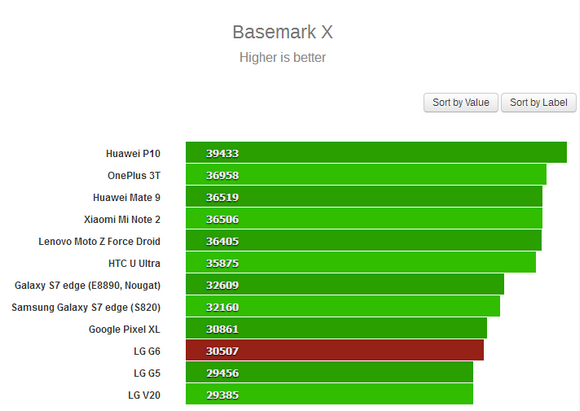Select the Lenovo Moto Z Force Droid bar
Screen dimensions: 580x411
coord(364,240)
